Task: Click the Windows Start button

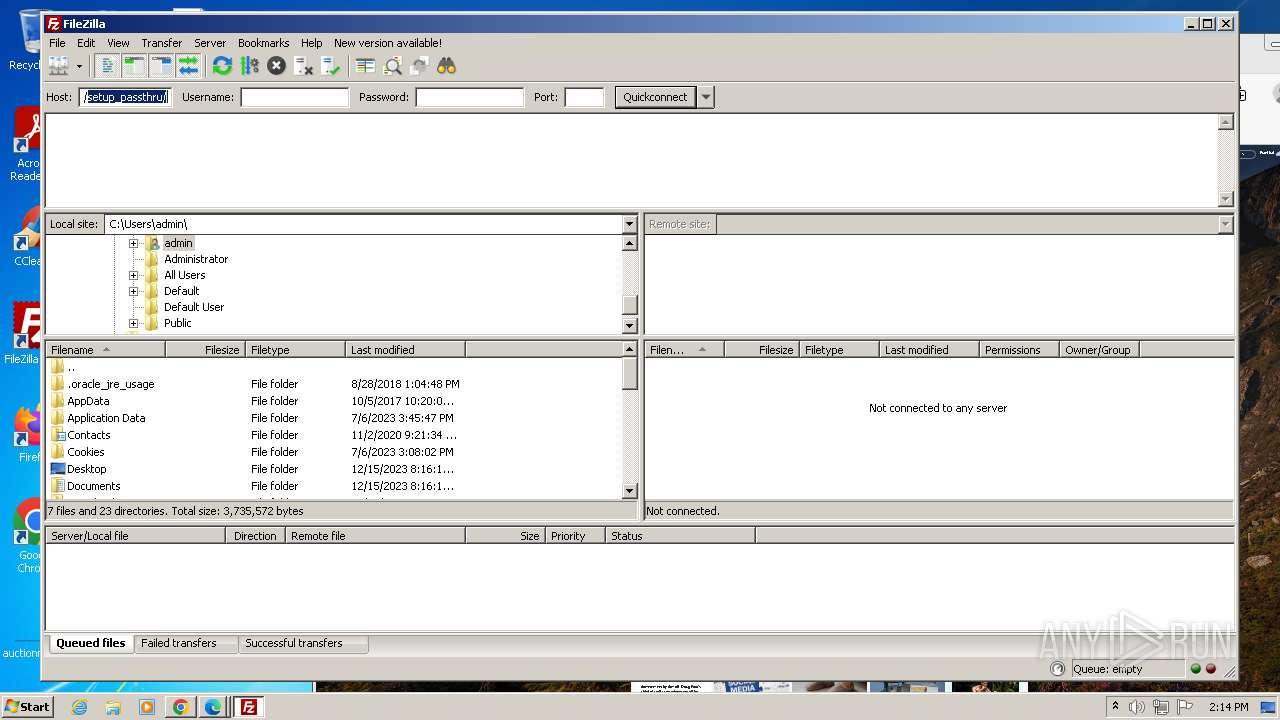Action: (27, 707)
